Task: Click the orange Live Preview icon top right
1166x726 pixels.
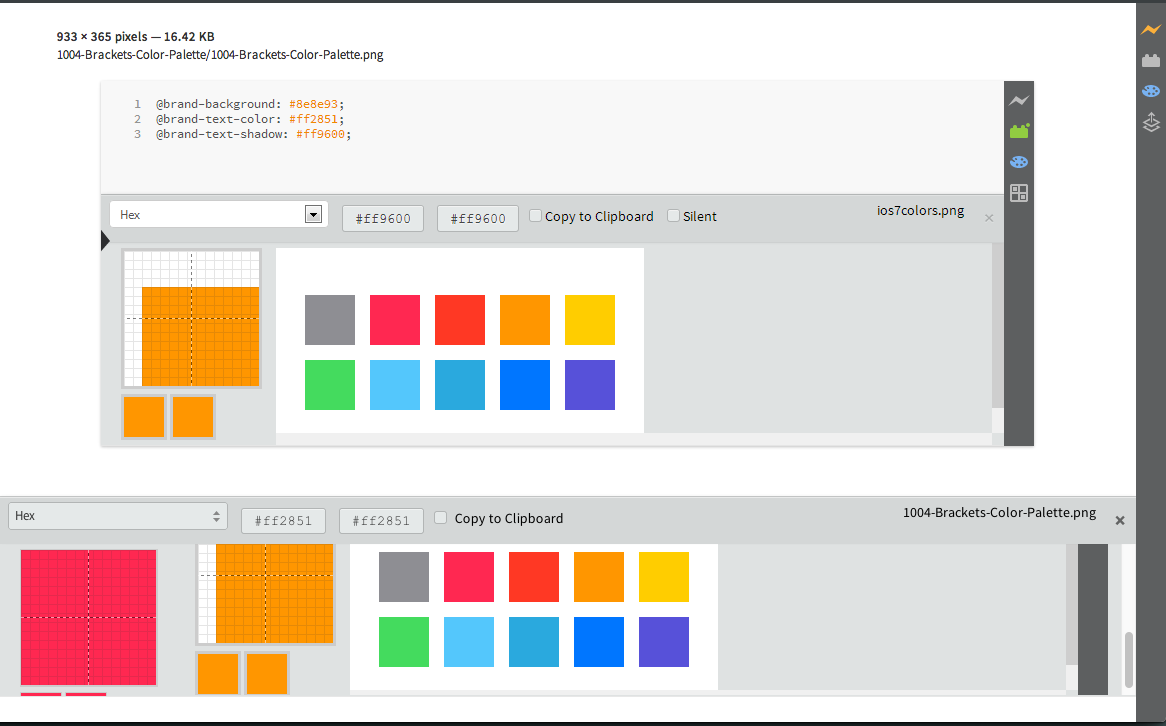Action: [x=1149, y=29]
